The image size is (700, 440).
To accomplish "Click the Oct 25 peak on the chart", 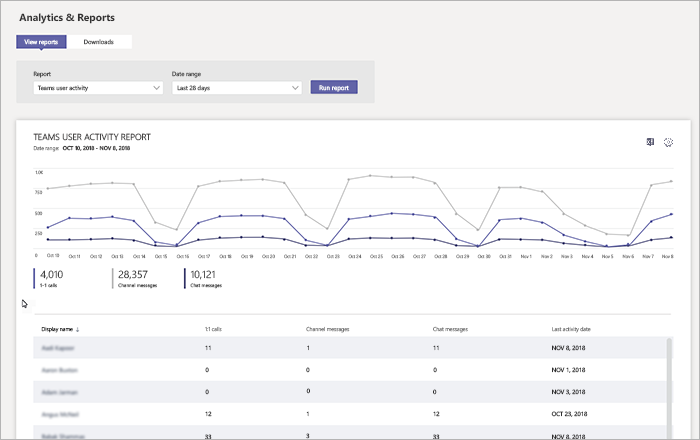I will tap(372, 176).
